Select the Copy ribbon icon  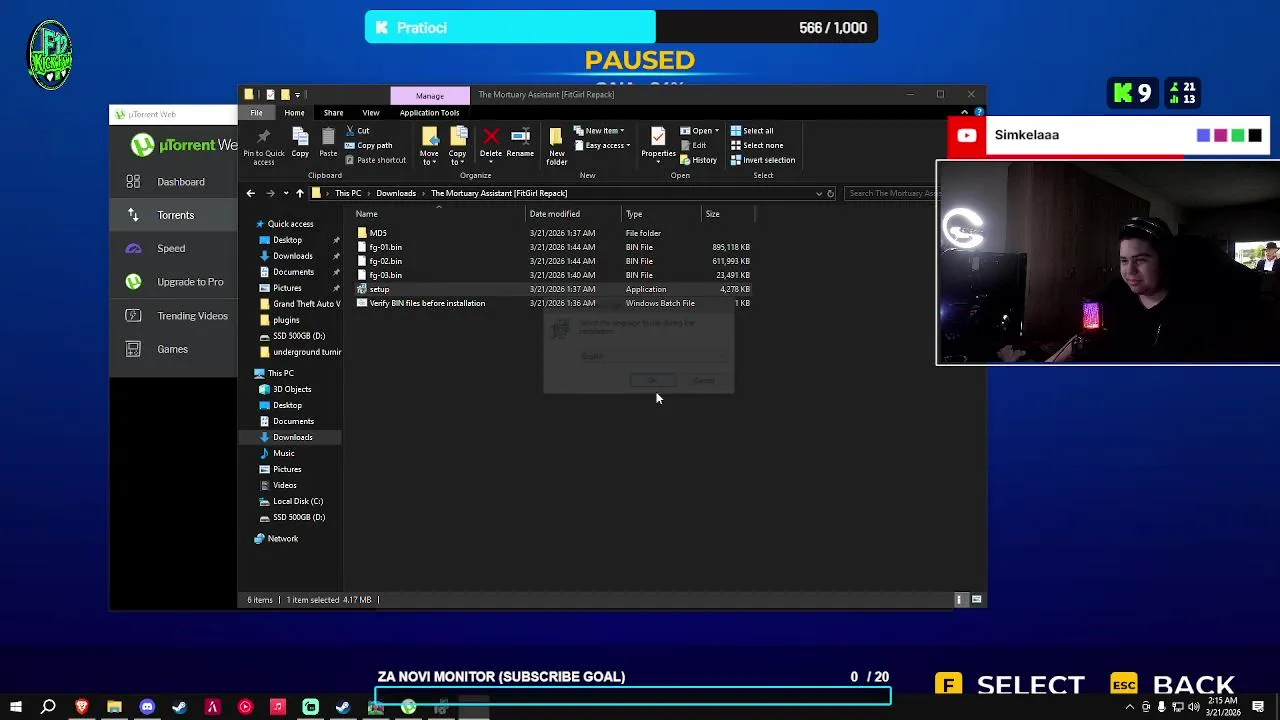point(300,143)
